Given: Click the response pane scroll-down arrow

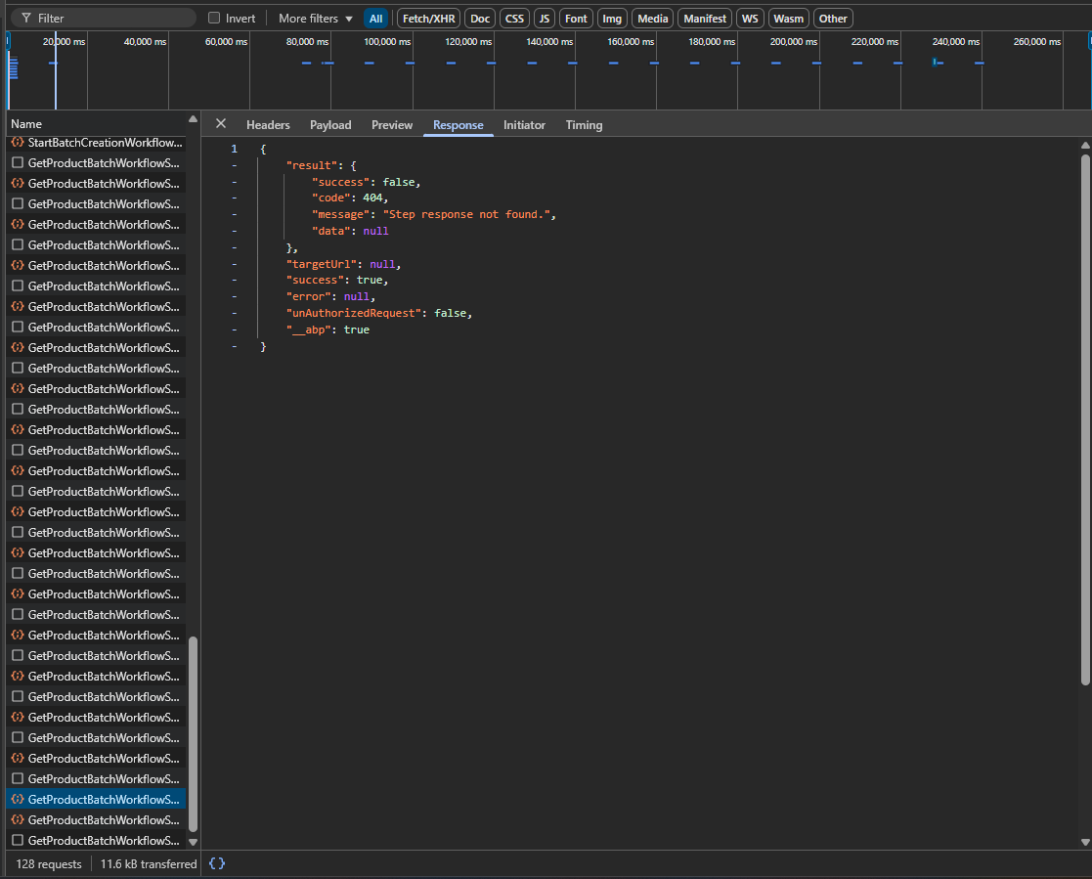Looking at the screenshot, I should pyautogui.click(x=1085, y=842).
